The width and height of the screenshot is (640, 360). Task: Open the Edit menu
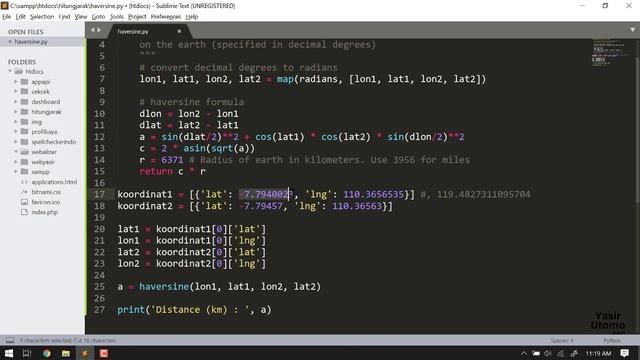[20, 17]
